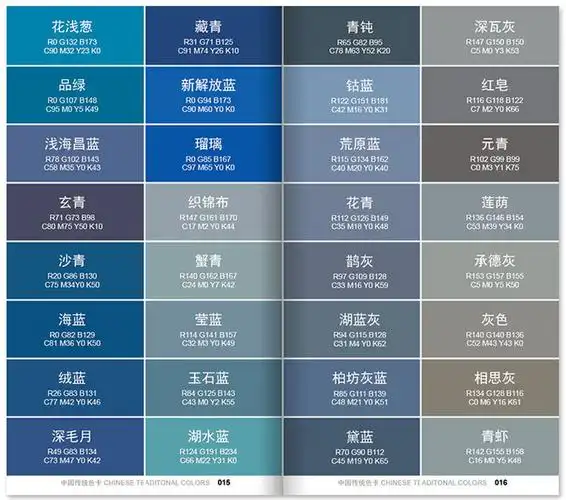Screen dimensions: 566x500
Task: Click the page number 015
Action: (224, 482)
